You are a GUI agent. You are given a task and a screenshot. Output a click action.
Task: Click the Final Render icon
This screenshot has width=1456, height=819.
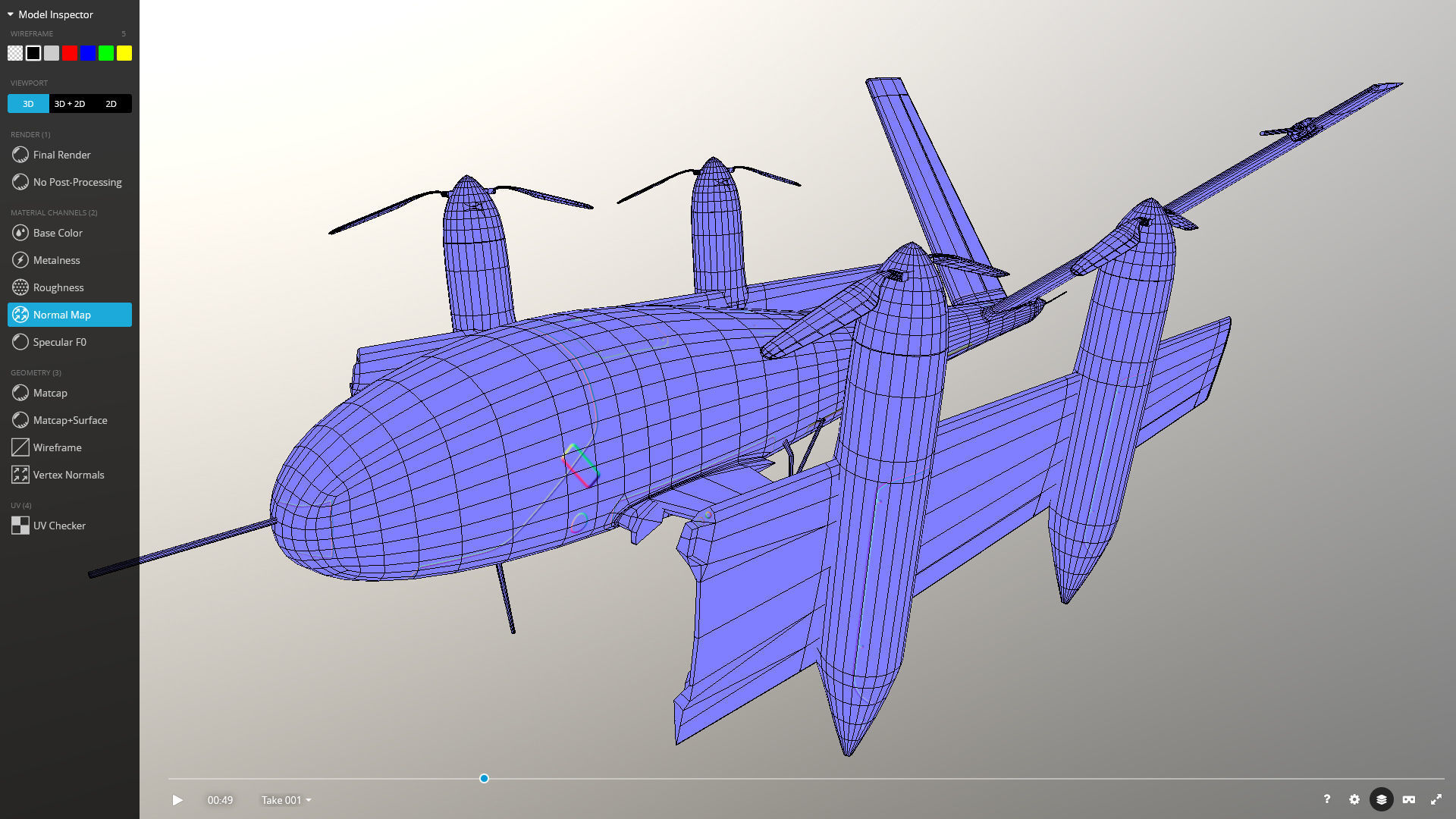(20, 155)
